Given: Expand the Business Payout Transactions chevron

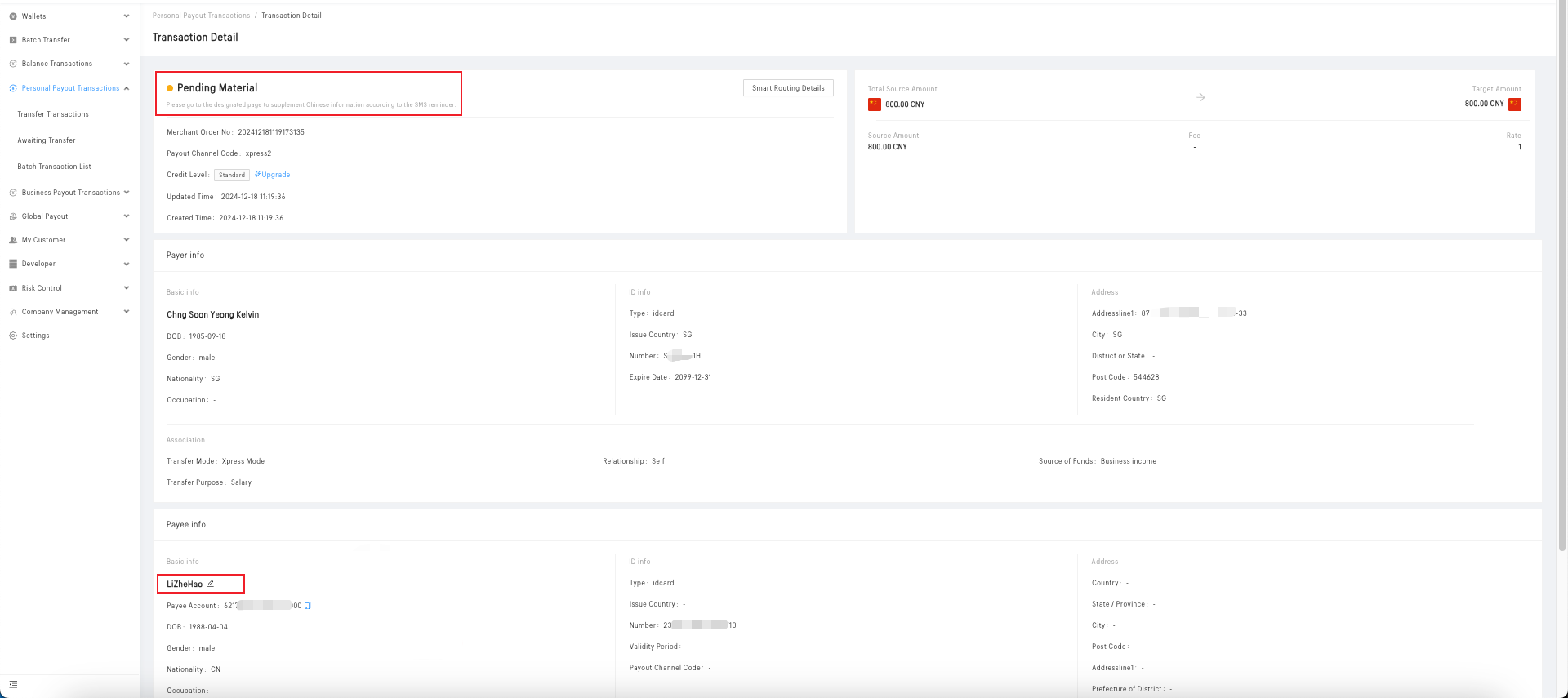Looking at the screenshot, I should (127, 193).
